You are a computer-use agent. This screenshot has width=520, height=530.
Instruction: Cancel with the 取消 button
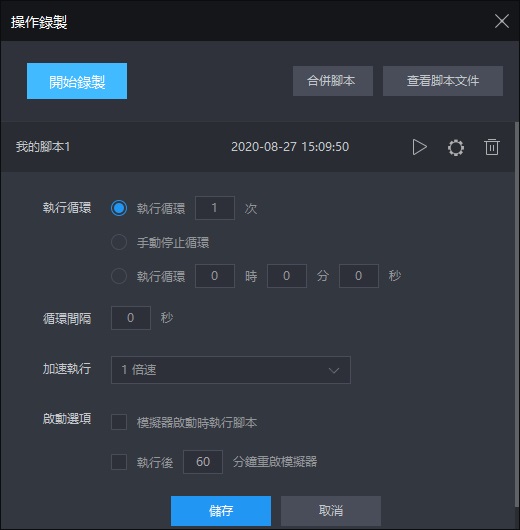coord(331,511)
